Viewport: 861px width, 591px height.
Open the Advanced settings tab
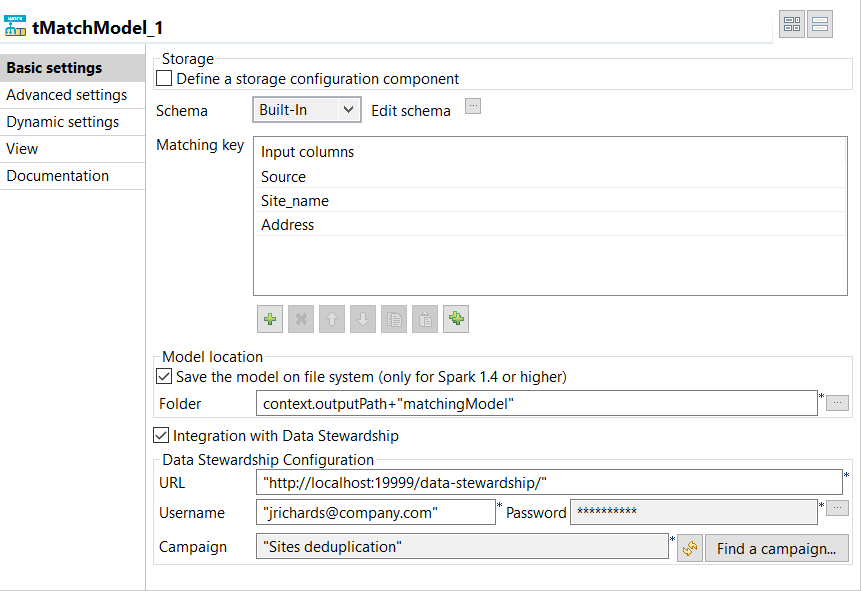pyautogui.click(x=67, y=95)
